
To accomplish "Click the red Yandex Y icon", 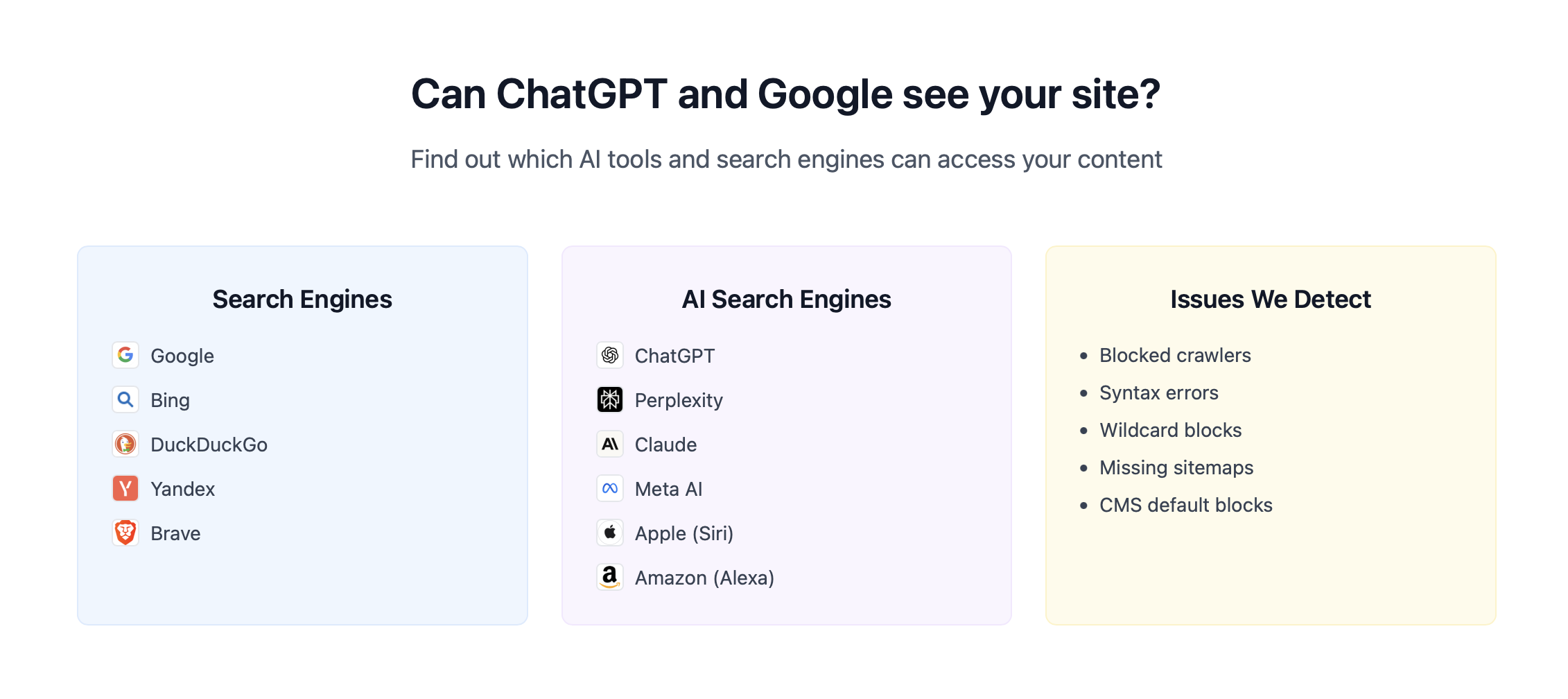I will (125, 488).
